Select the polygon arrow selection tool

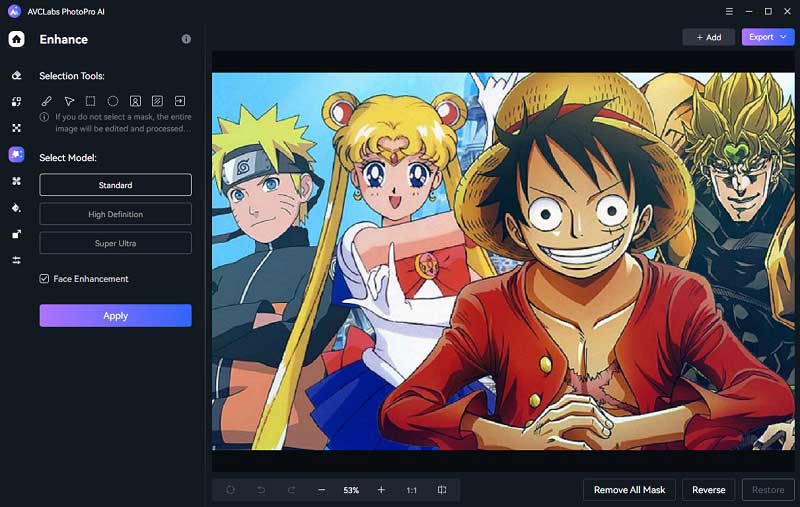69,101
